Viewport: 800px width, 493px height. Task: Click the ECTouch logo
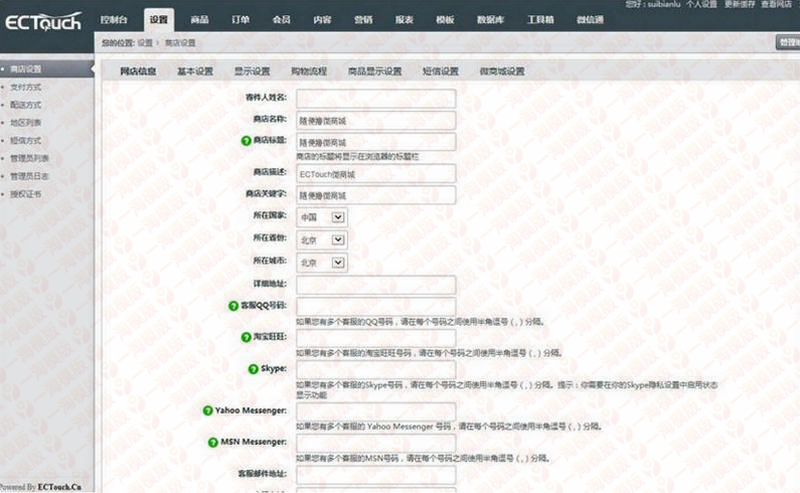click(x=43, y=22)
